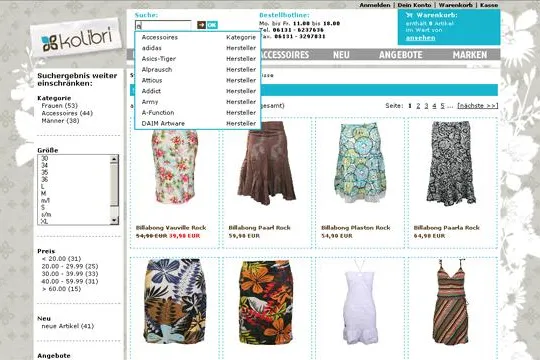Select the ANGEBOTE nav tab
Screen dimensions: 540x360
(401, 55)
